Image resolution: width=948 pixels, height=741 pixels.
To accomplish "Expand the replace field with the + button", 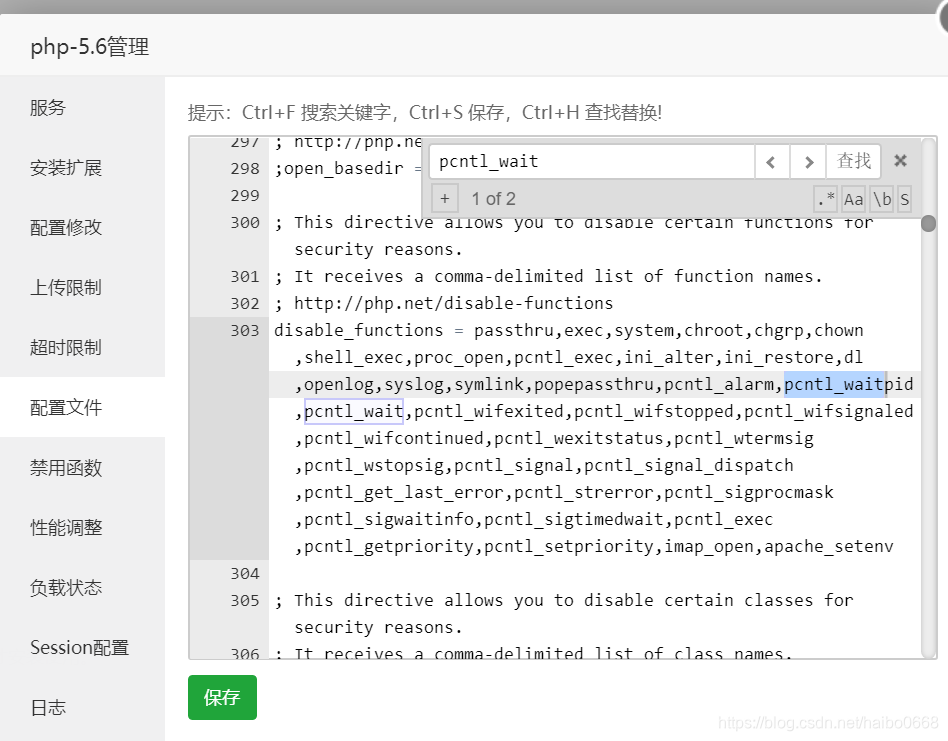I will pyautogui.click(x=444, y=198).
